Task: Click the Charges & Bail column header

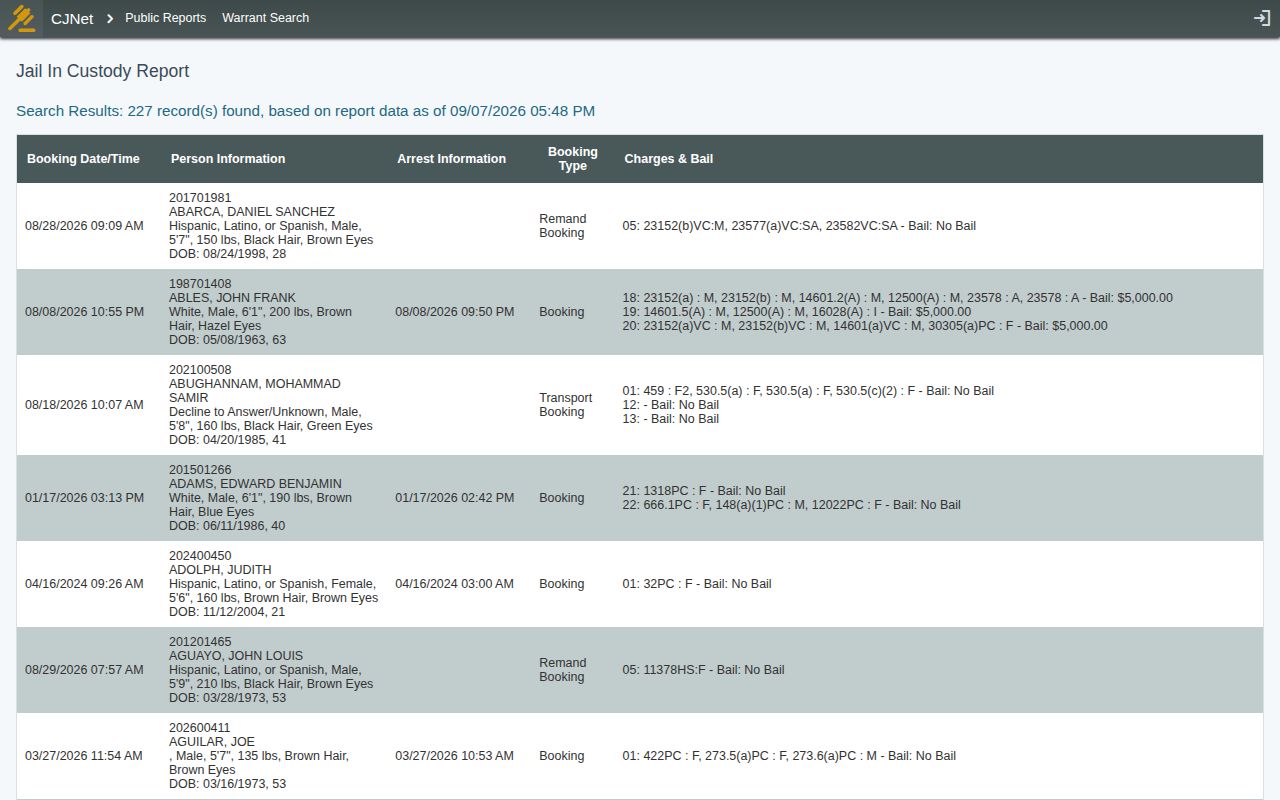Action: pos(669,159)
